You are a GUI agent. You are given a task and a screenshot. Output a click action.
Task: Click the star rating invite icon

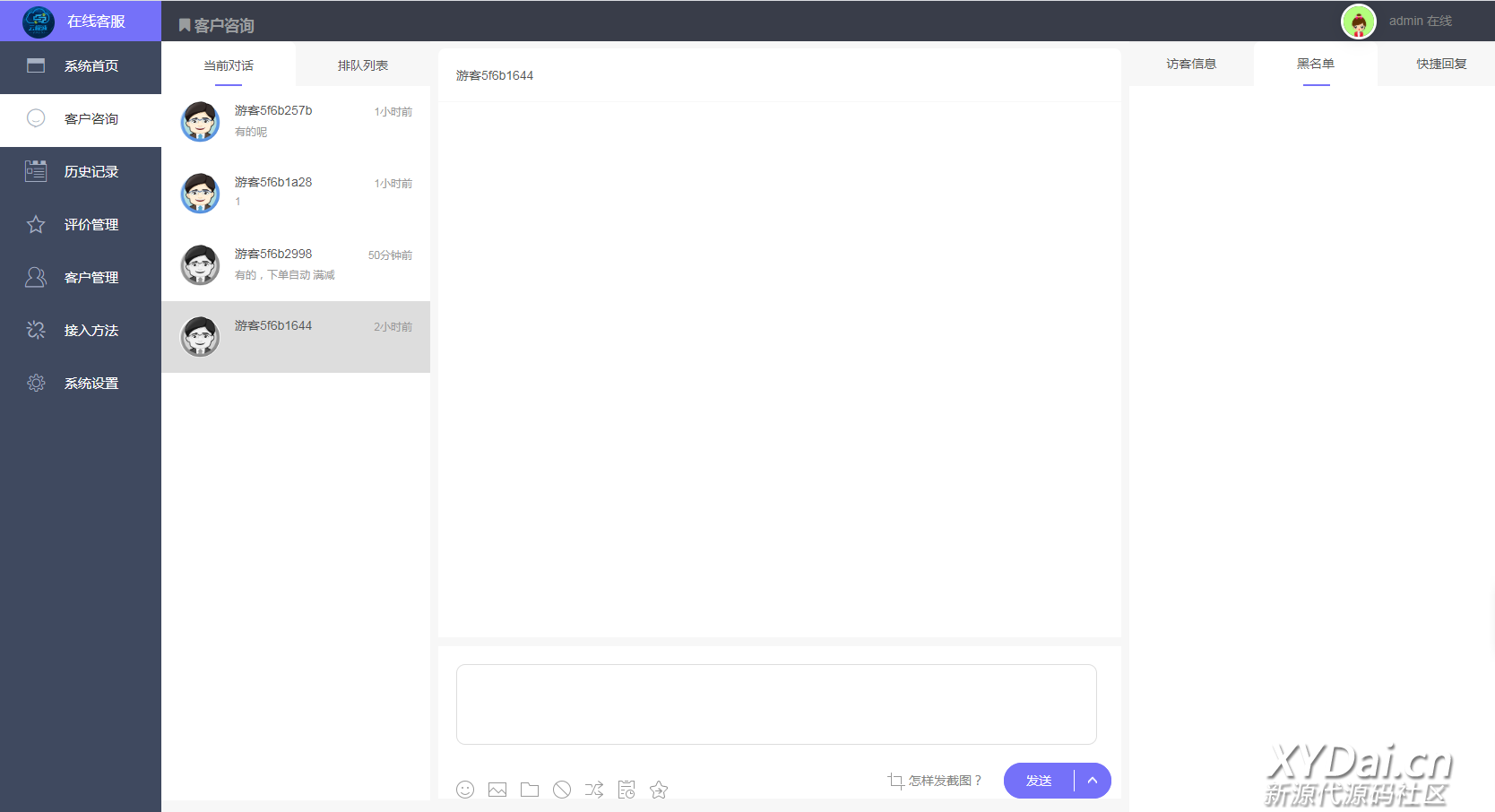pos(659,790)
